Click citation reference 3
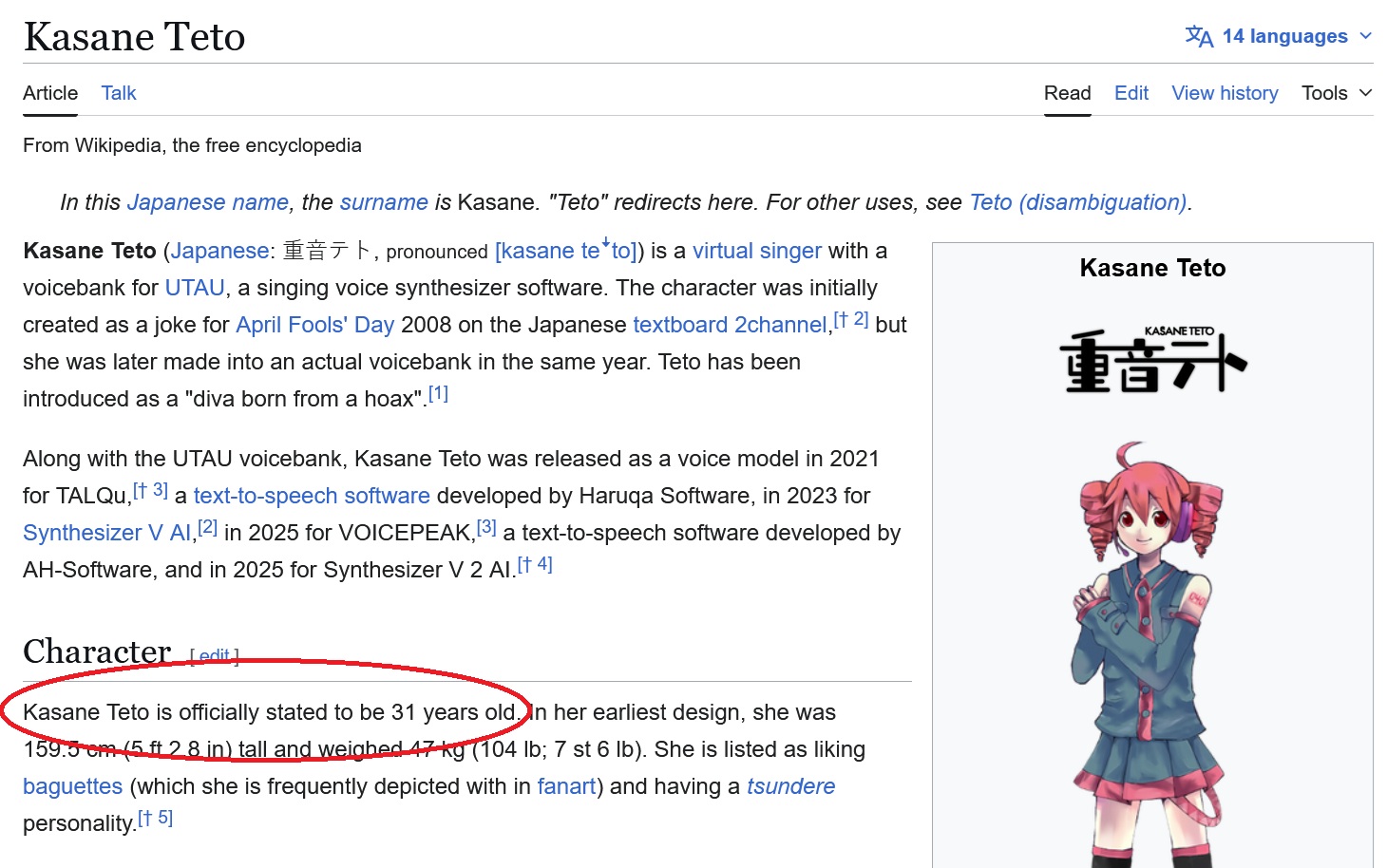The height and width of the screenshot is (868, 1387). [486, 527]
